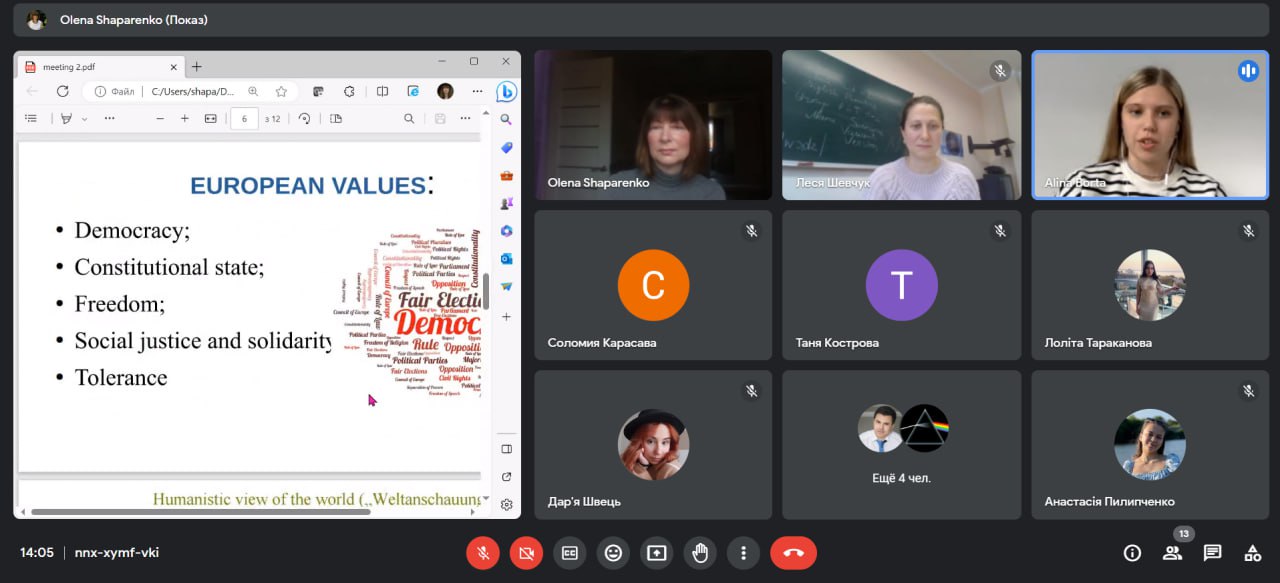Open Internet Explorer mode icon
The height and width of the screenshot is (583, 1280).
coord(413,91)
